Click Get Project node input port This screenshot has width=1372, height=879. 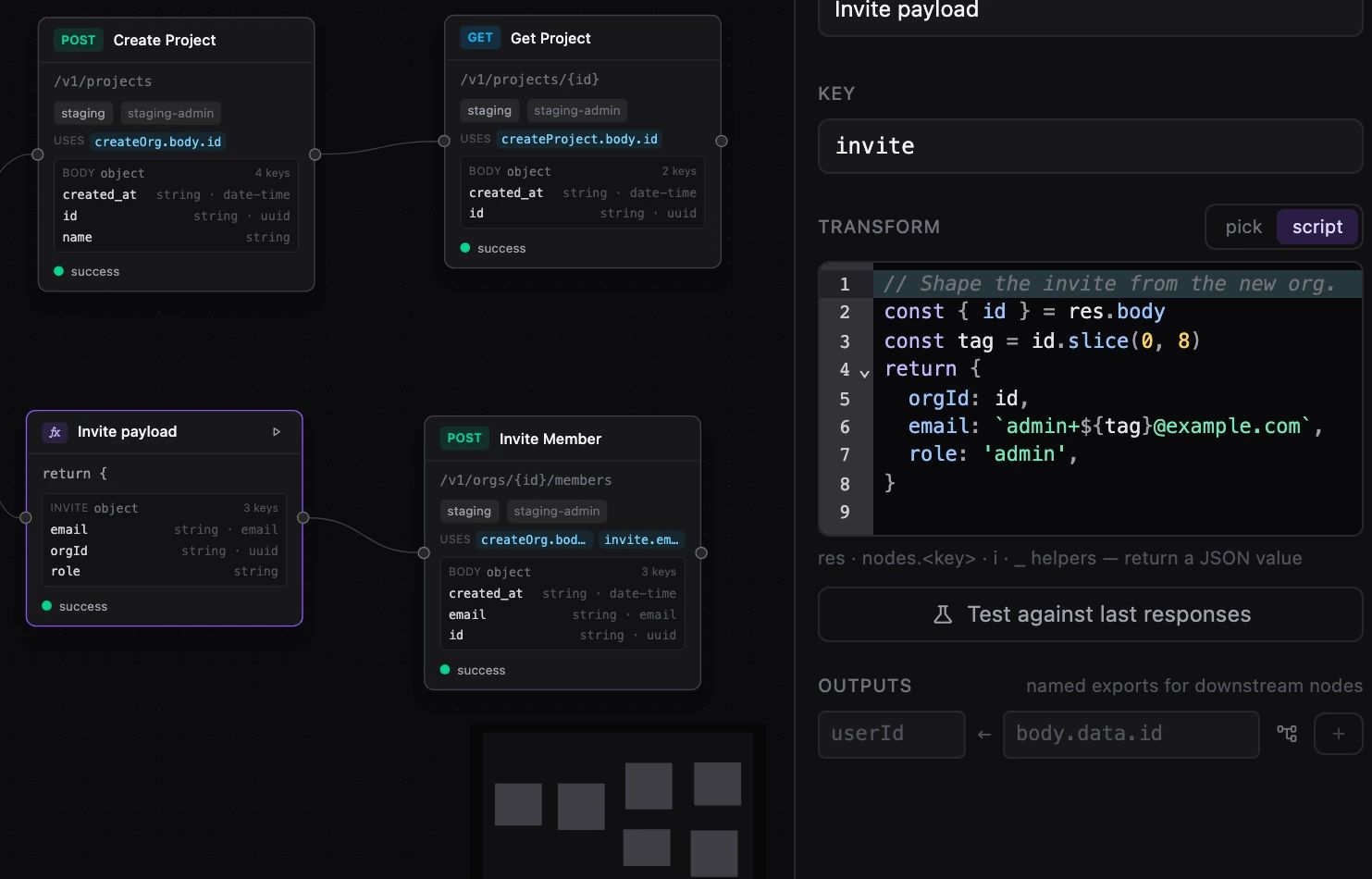444,141
